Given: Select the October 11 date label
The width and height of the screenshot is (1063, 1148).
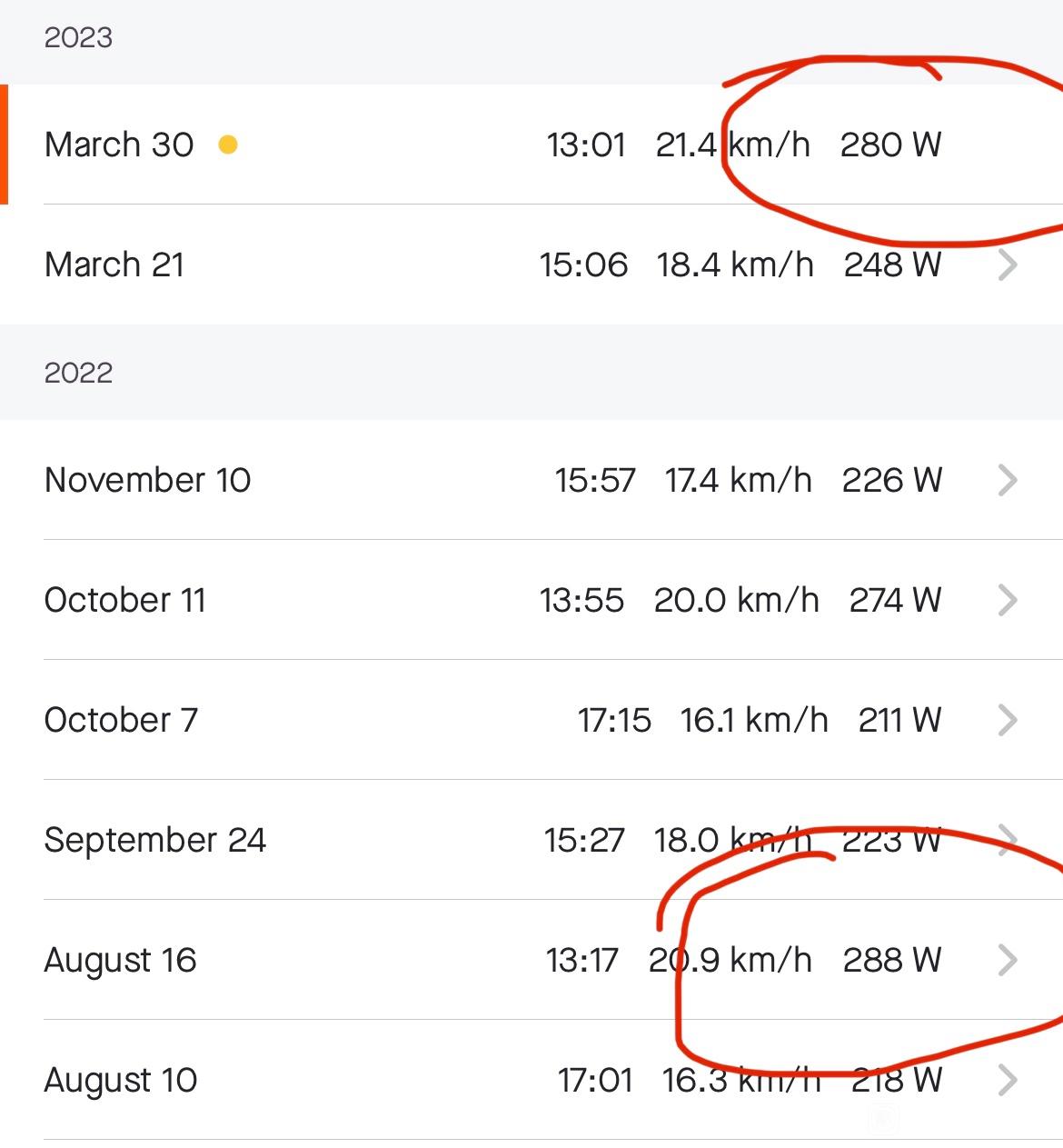Looking at the screenshot, I should pyautogui.click(x=124, y=600).
